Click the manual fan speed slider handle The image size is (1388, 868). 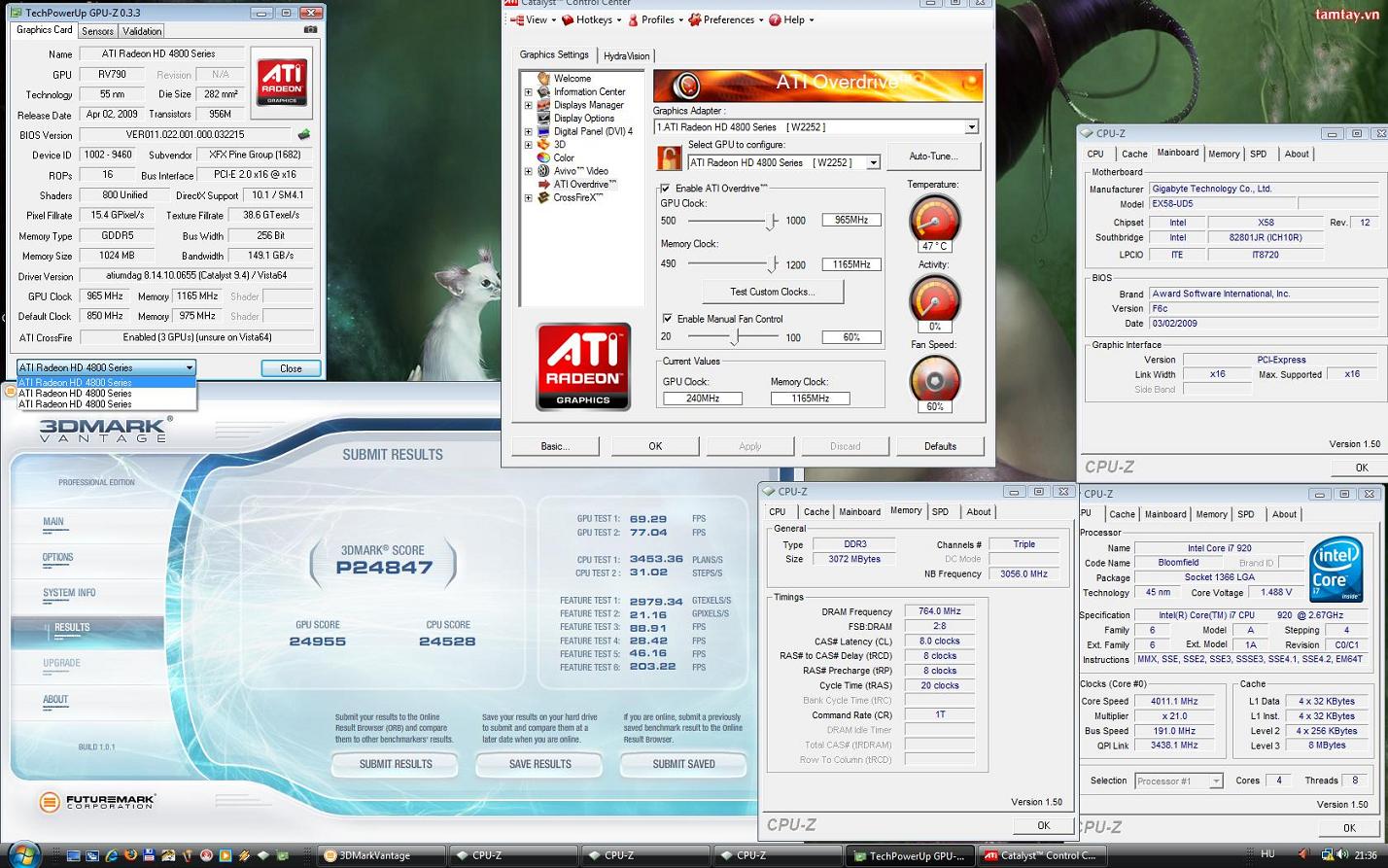coord(736,336)
